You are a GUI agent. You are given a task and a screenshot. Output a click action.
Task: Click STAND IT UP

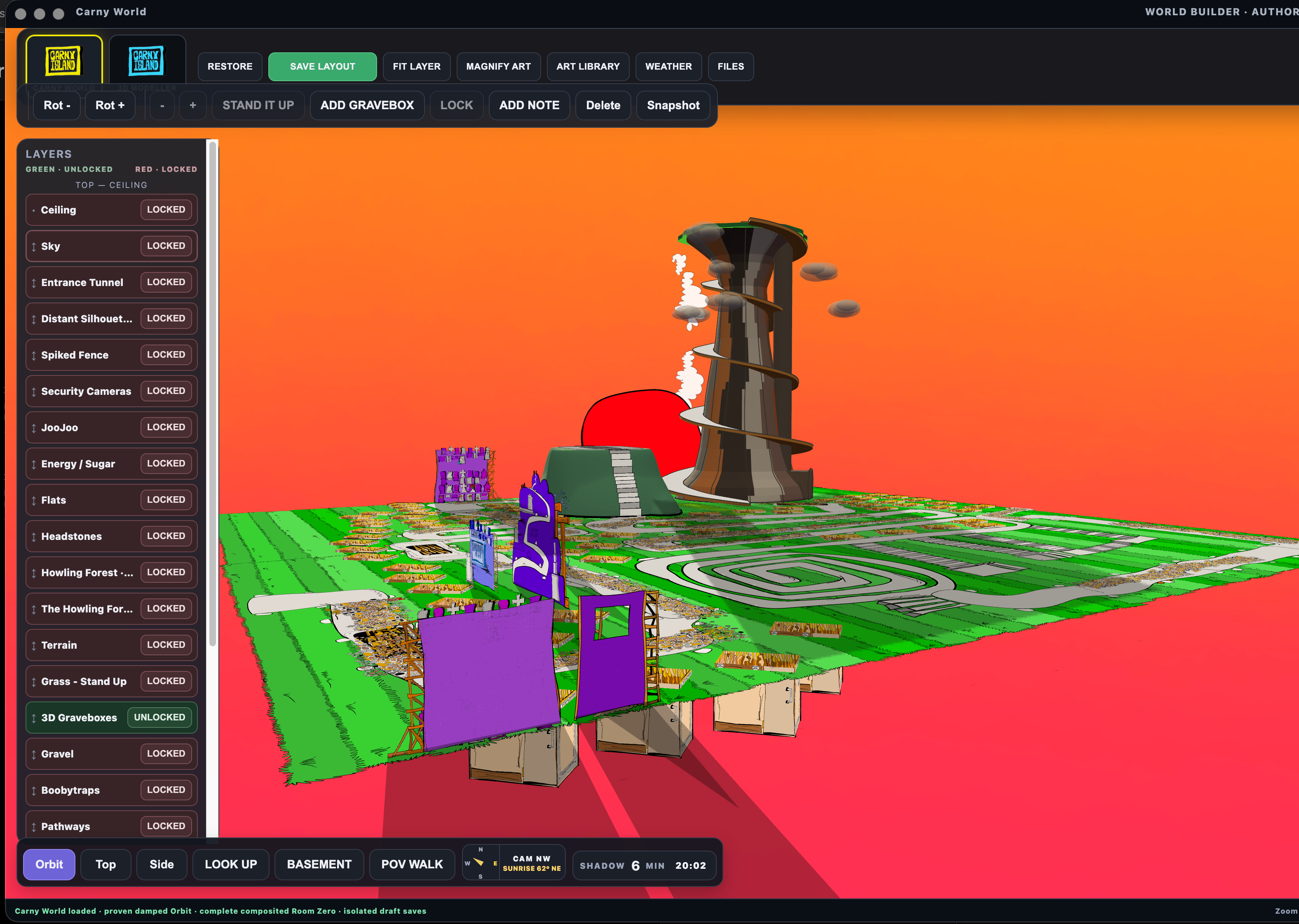point(258,105)
